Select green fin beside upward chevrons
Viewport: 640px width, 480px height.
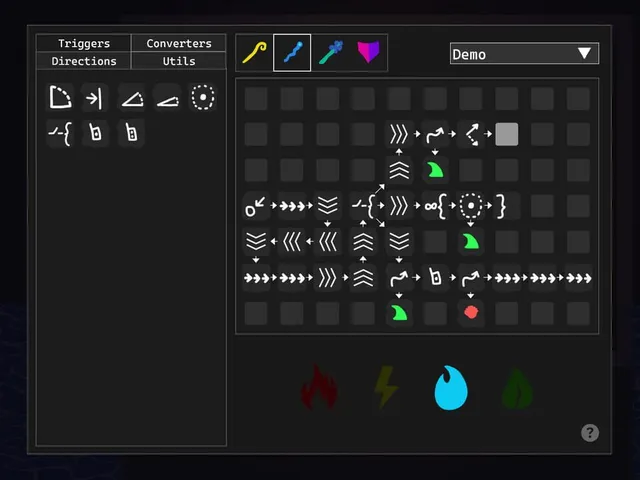click(x=435, y=170)
